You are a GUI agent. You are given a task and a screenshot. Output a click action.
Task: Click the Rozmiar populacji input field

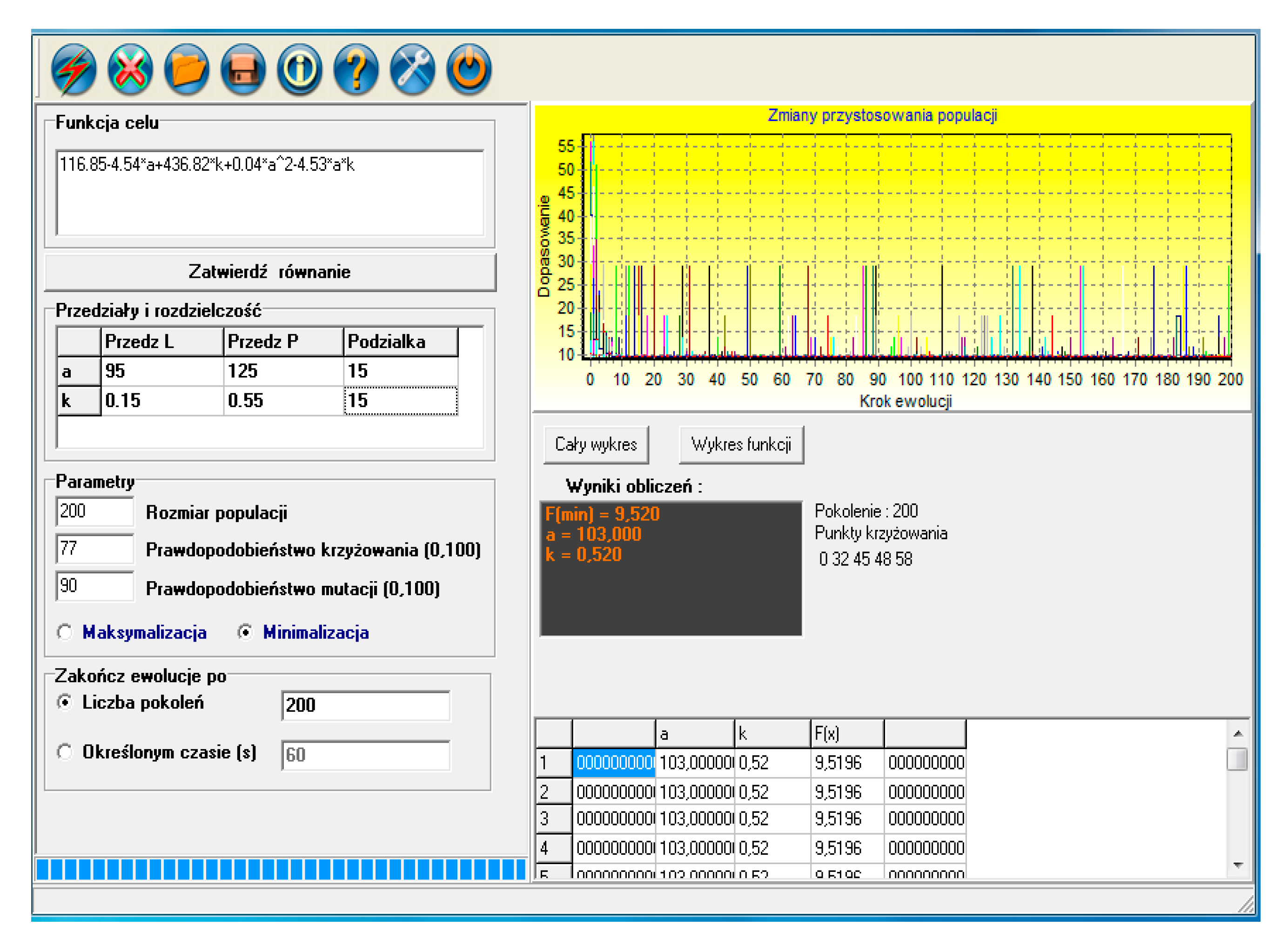point(95,512)
